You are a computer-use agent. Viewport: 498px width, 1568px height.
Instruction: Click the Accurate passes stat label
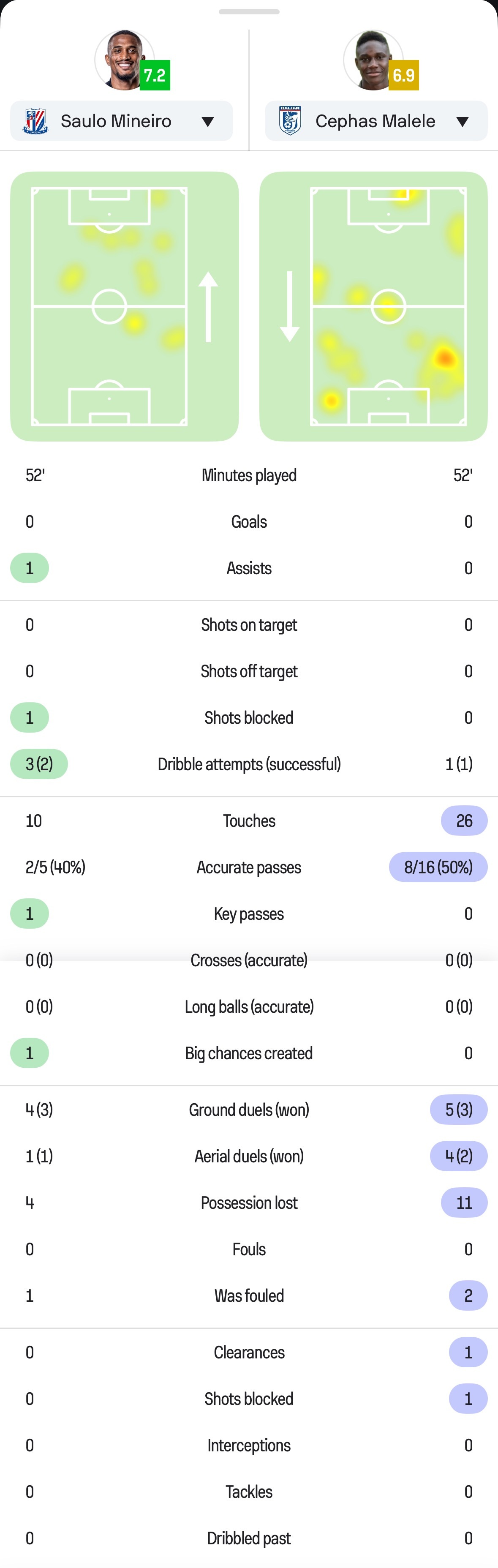coord(249,867)
